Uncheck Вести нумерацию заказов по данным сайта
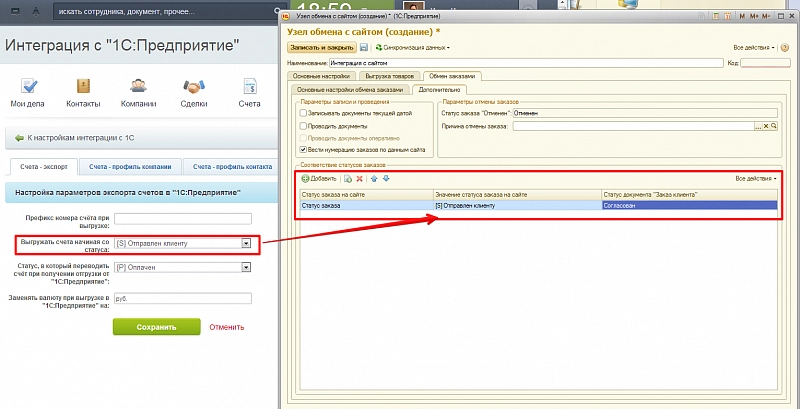 [x=302, y=150]
